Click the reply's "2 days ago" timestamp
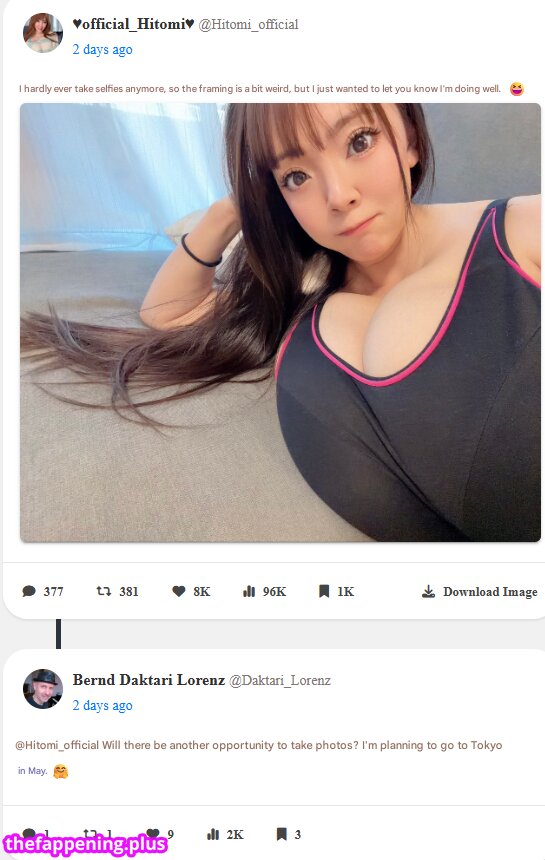This screenshot has width=545, height=860. pos(103,705)
